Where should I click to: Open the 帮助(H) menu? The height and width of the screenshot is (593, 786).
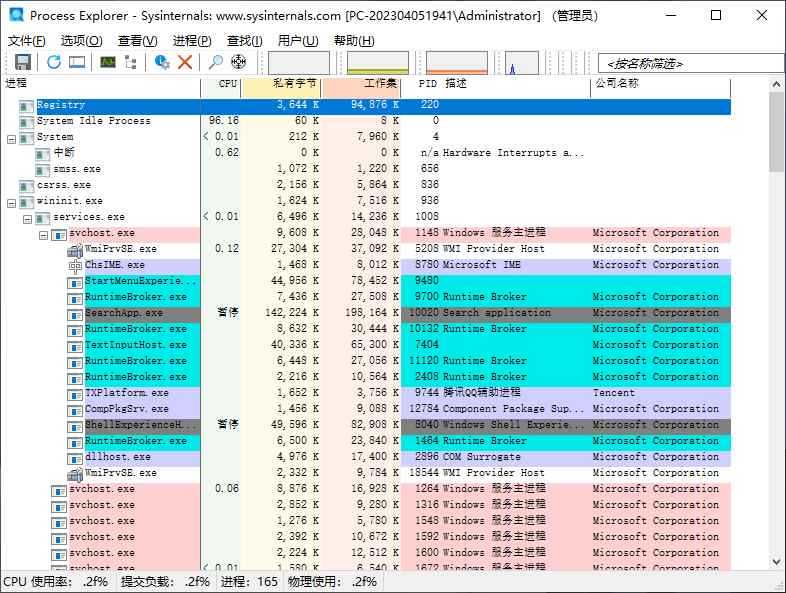click(x=354, y=41)
